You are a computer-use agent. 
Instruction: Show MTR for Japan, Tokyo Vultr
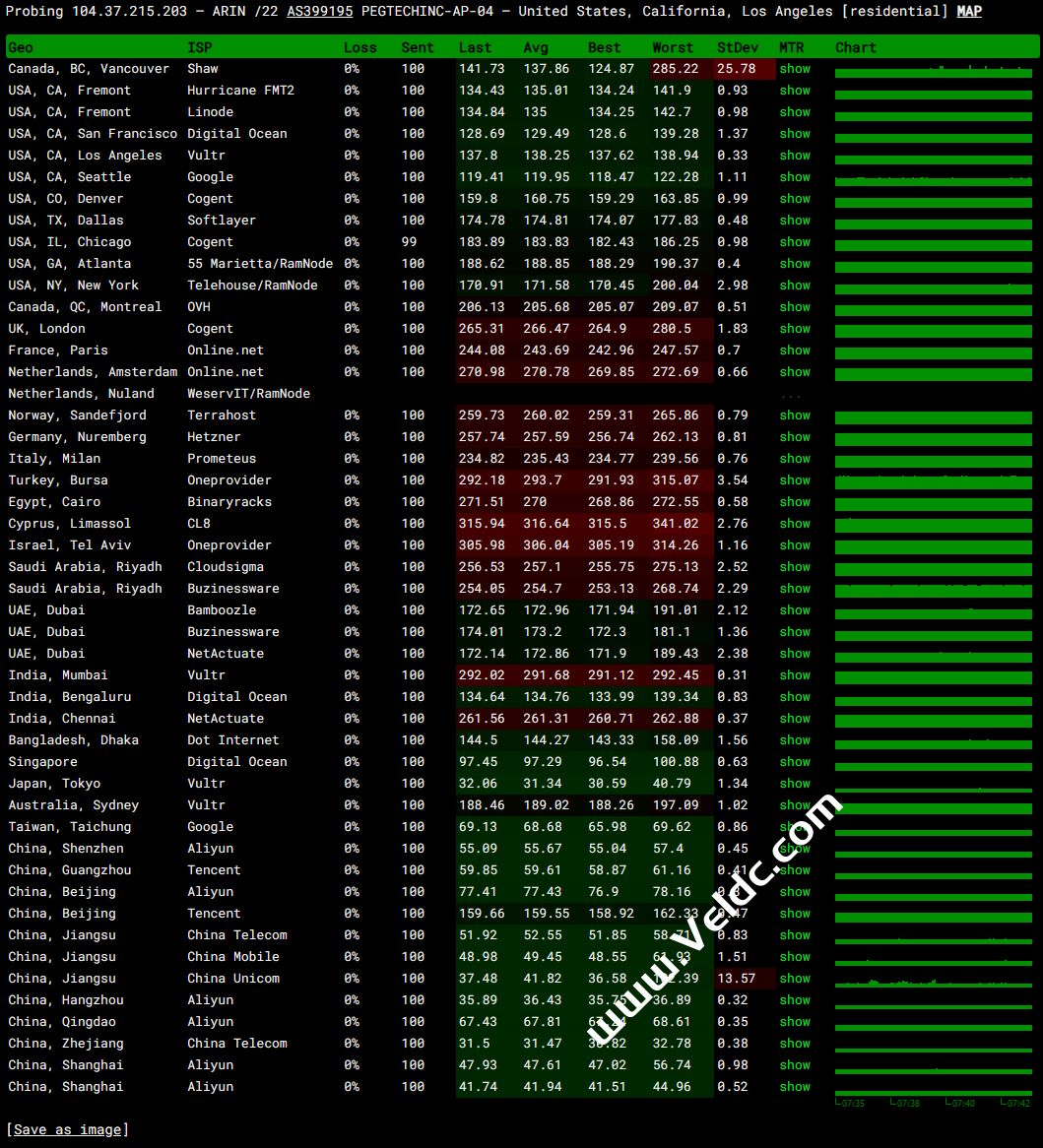795,784
